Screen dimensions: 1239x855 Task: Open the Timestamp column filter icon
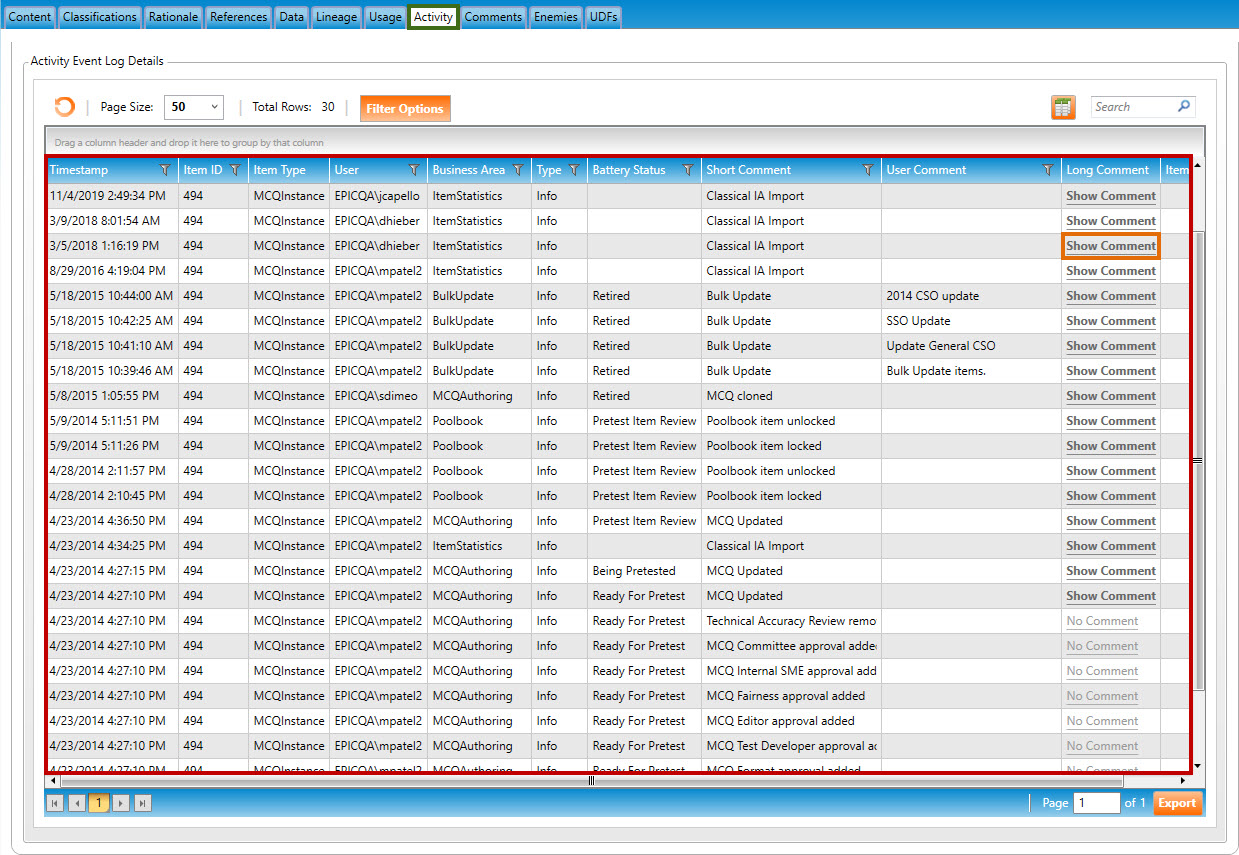165,170
